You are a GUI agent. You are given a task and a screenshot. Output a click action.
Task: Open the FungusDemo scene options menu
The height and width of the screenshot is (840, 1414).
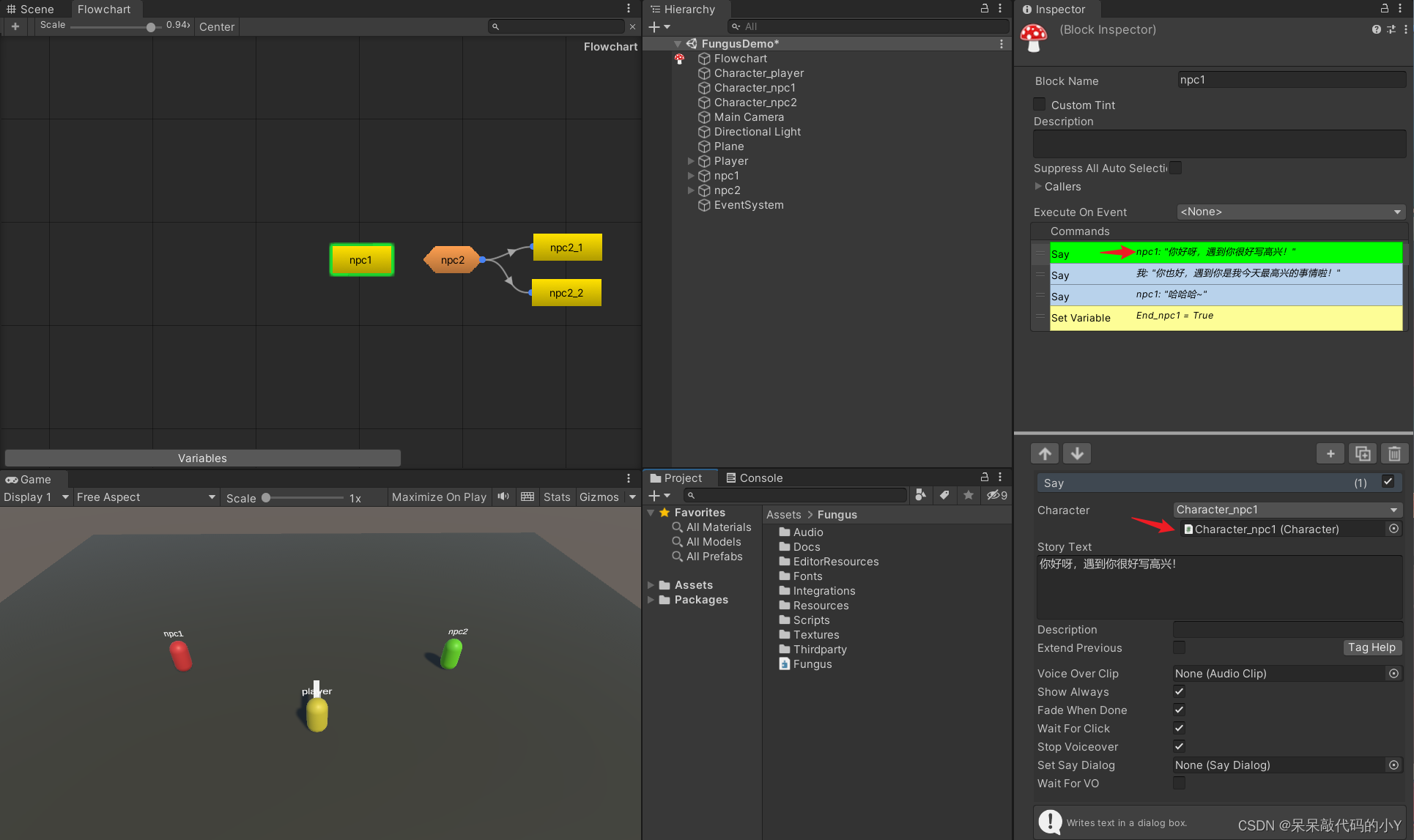click(1001, 44)
